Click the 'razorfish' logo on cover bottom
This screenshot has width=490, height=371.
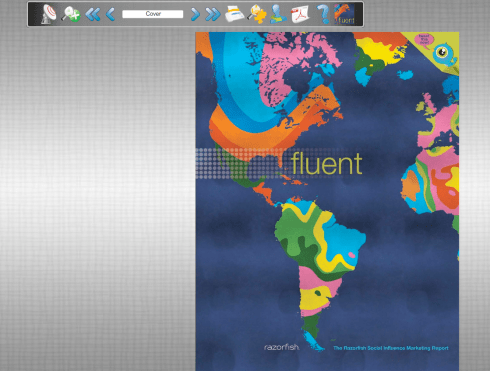click(281, 347)
